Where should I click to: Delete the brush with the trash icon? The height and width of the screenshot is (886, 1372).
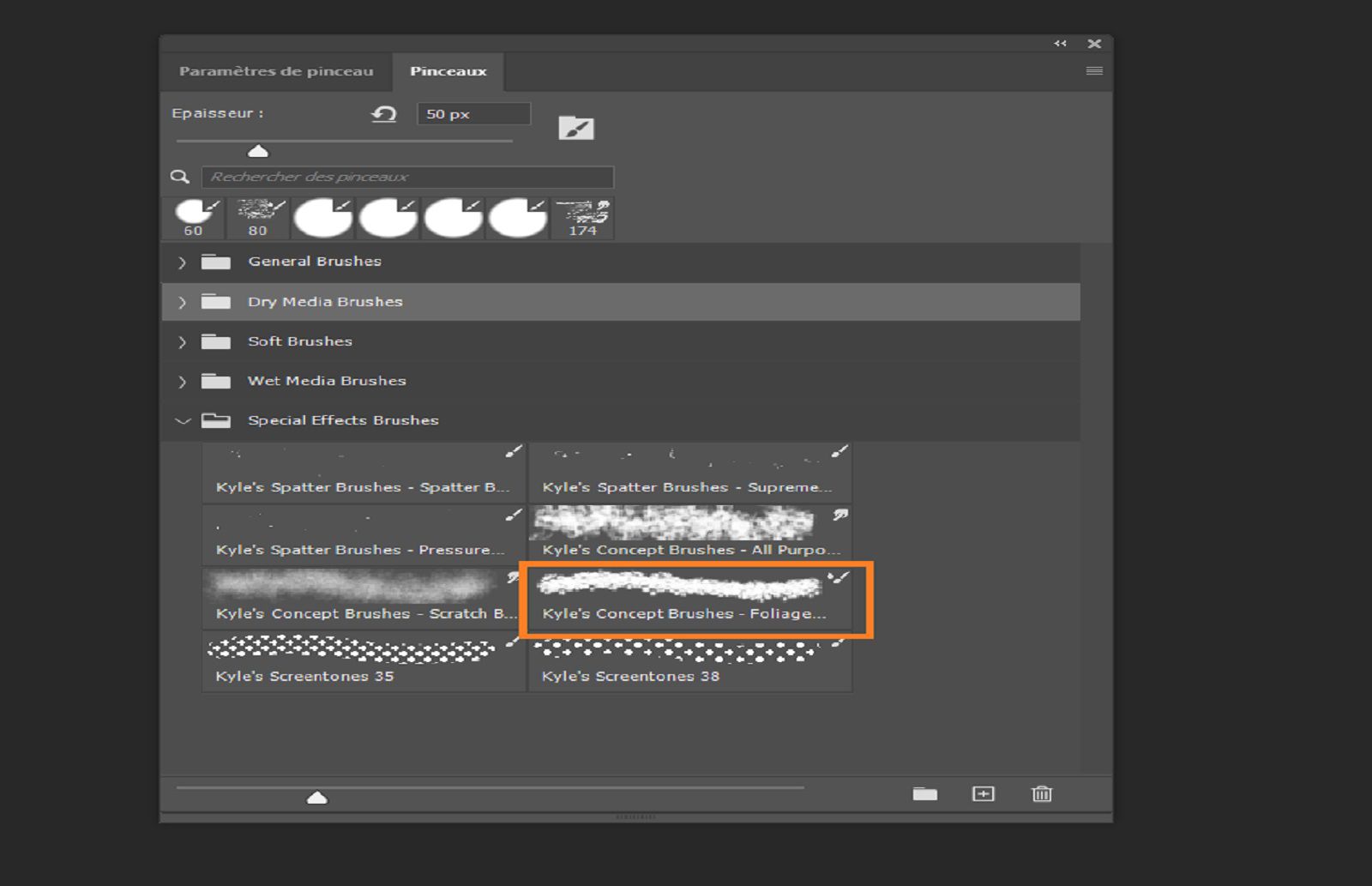(x=1042, y=794)
